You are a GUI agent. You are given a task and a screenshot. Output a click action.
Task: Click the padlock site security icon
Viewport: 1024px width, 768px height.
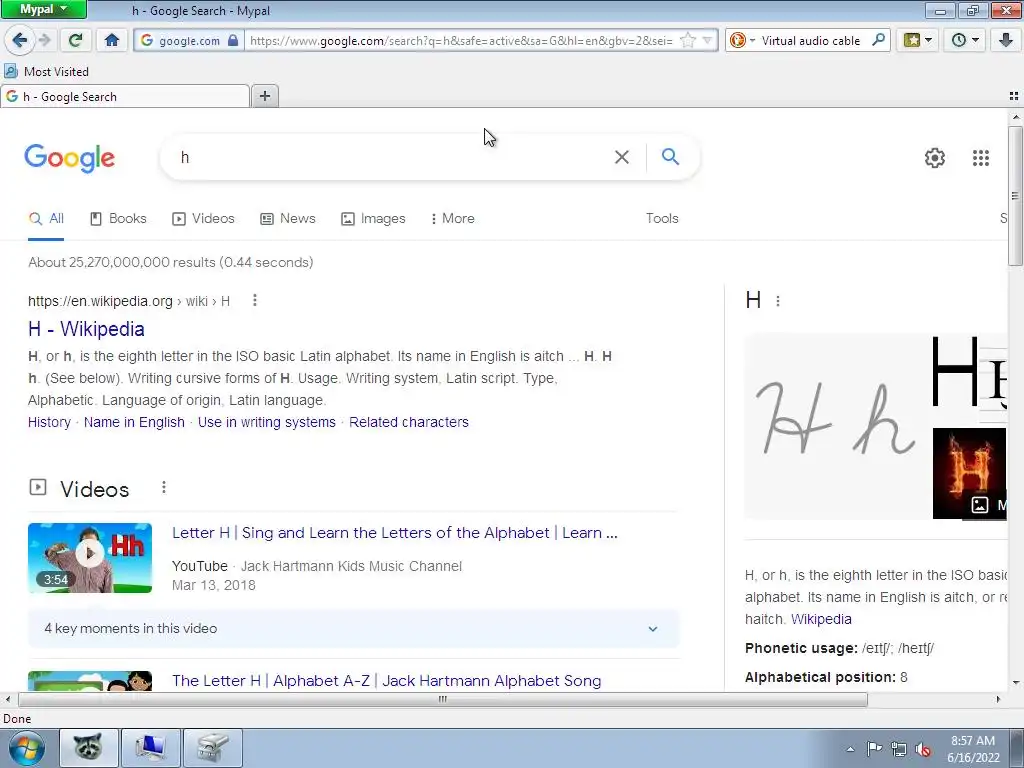233,40
